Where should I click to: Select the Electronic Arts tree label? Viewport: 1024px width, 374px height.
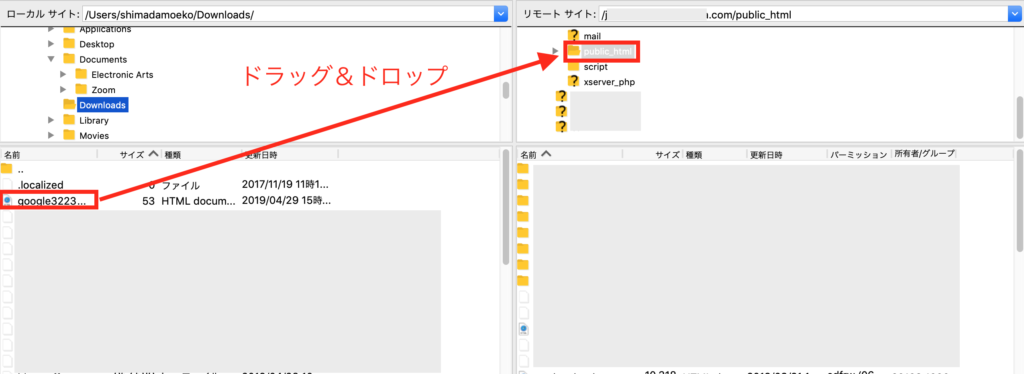(x=122, y=74)
